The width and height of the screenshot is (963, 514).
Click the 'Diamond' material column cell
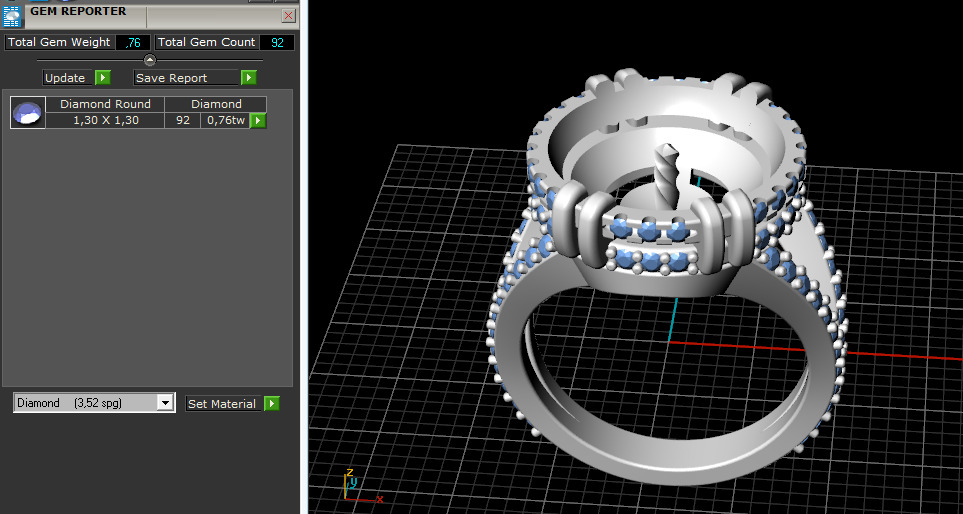click(216, 104)
